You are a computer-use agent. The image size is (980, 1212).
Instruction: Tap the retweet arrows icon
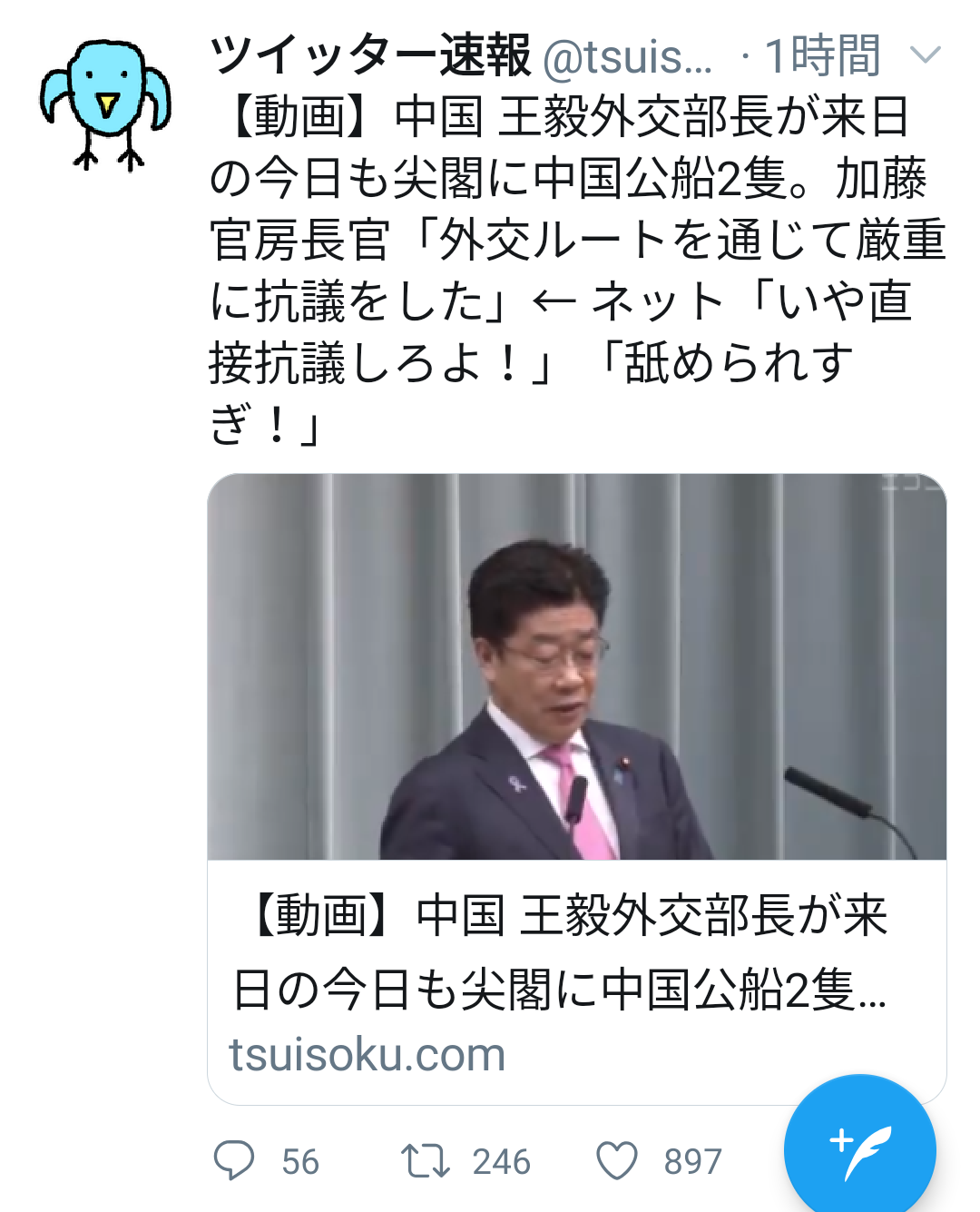click(425, 1161)
